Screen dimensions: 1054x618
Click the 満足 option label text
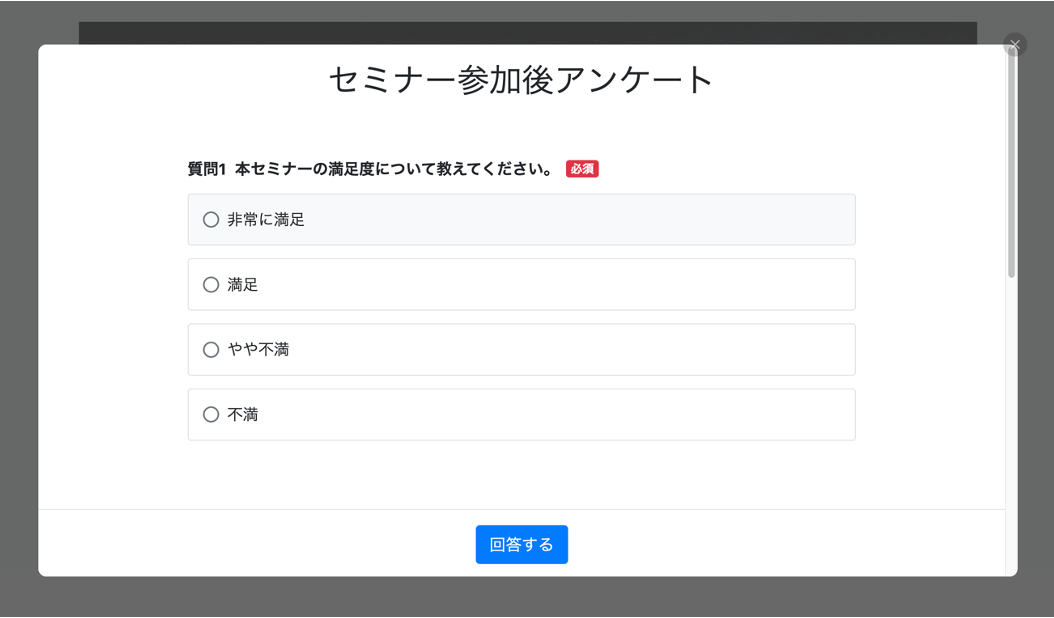point(243,285)
